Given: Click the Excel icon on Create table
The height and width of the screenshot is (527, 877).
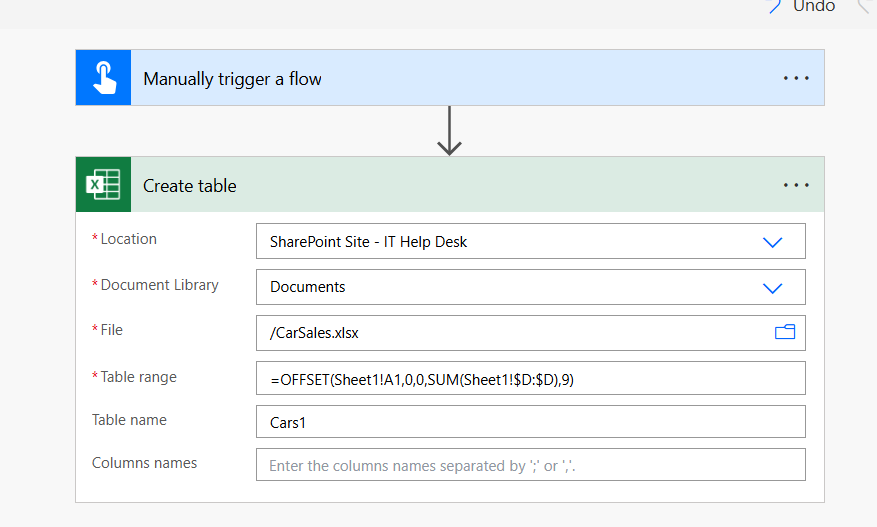Looking at the screenshot, I should tap(103, 185).
